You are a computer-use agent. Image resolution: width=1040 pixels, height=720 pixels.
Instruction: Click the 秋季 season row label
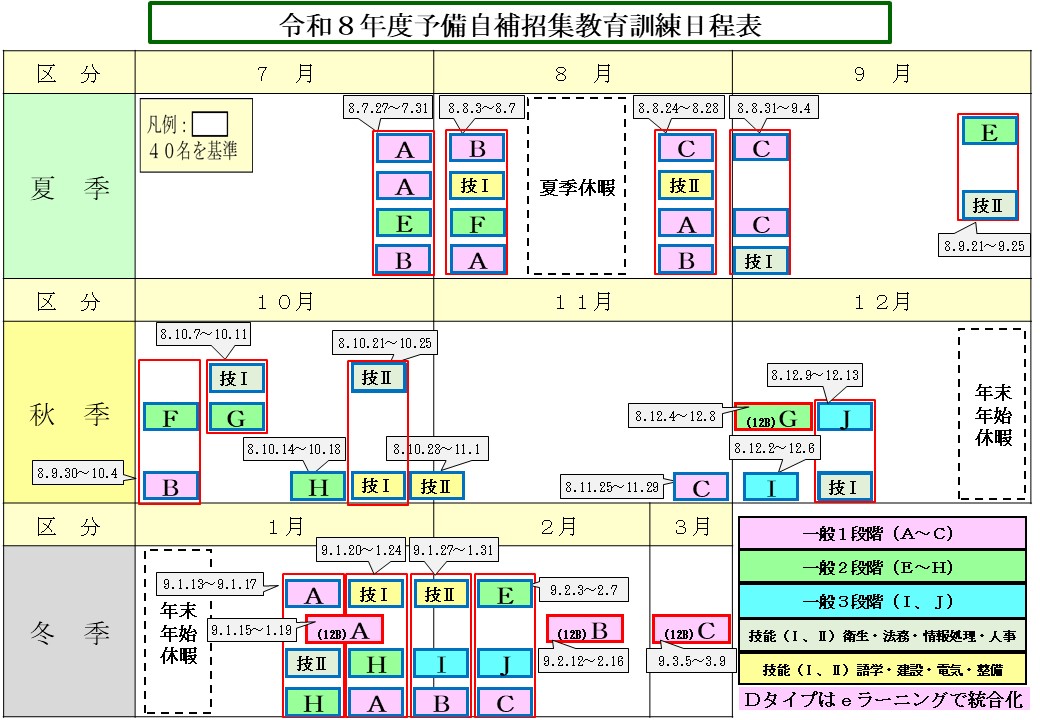tap(69, 413)
